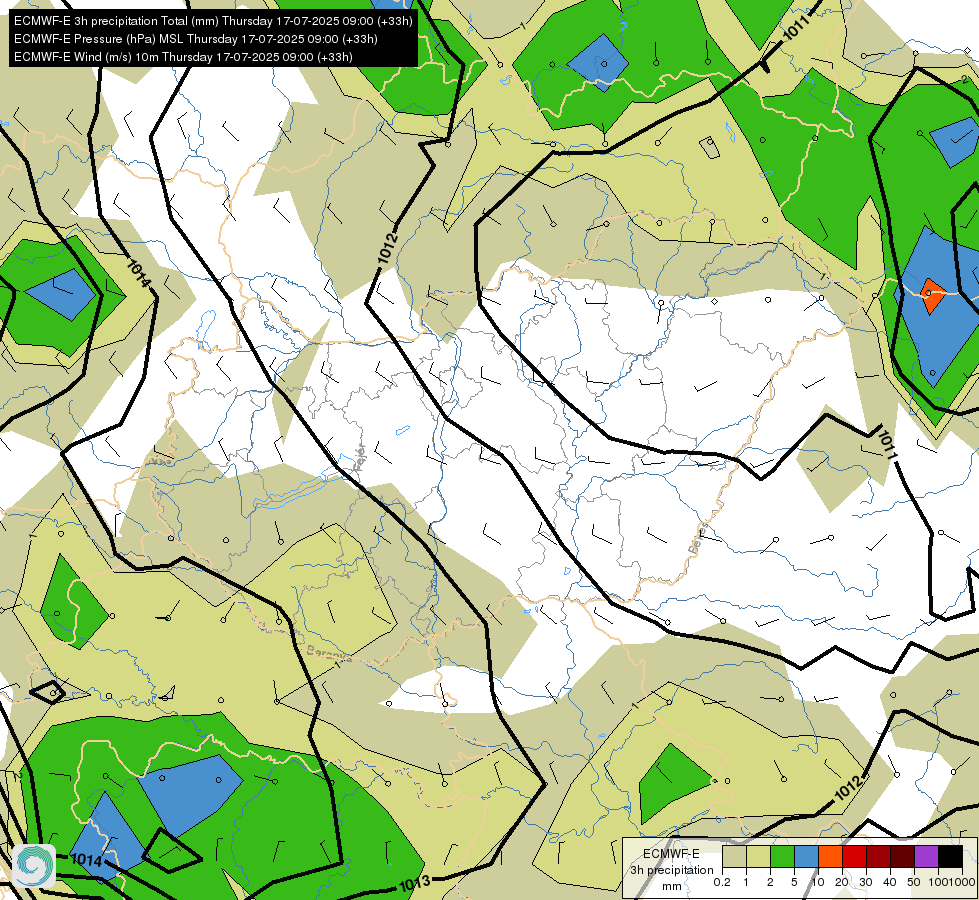Click the 'mm' unit label in legend
This screenshot has height=900, width=979.
click(x=672, y=886)
